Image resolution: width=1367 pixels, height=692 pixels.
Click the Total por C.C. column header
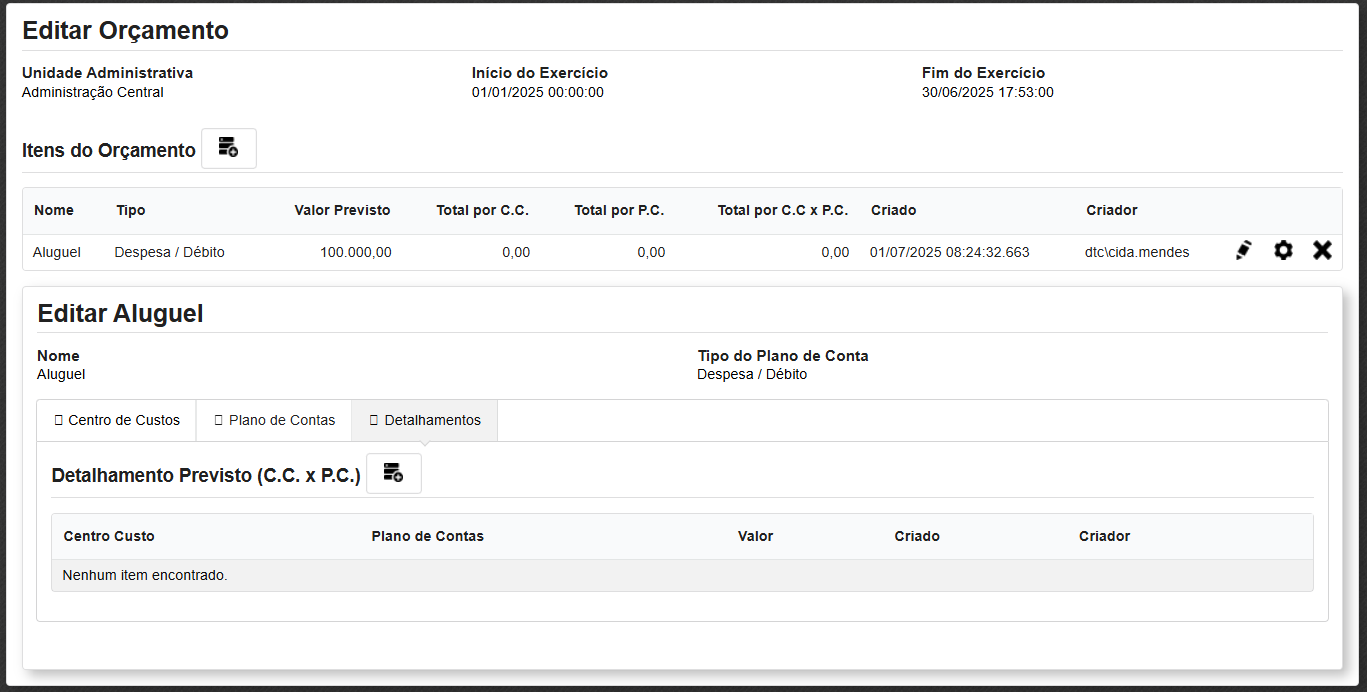pos(482,210)
